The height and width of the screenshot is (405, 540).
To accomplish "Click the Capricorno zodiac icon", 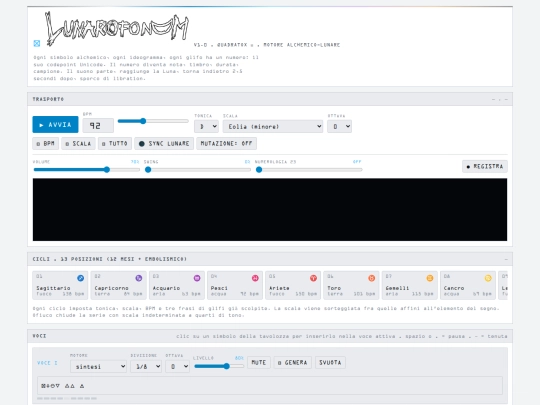I will coord(139,278).
